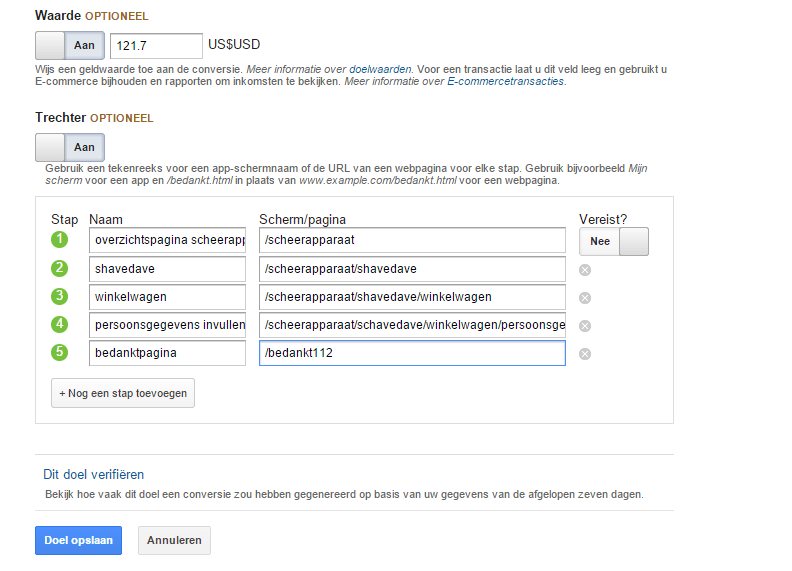The height and width of the screenshot is (571, 792).
Task: Add another step with Nog een stap toevoegen
Action: pyautogui.click(x=123, y=393)
